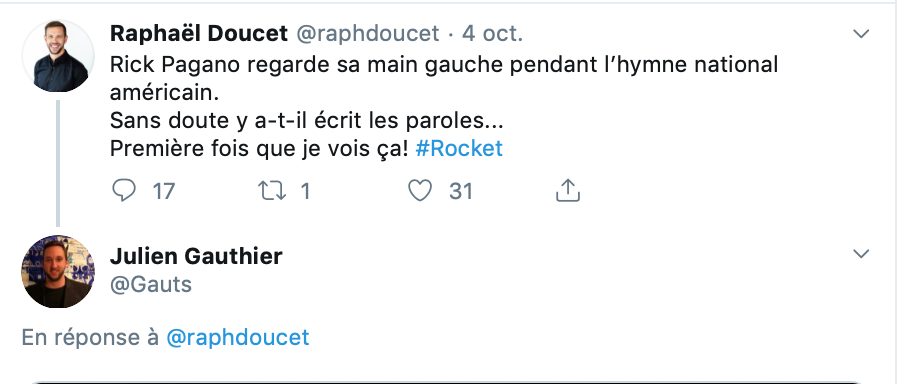The height and width of the screenshot is (384, 900).
Task: Click the @Gauts handle
Action: click(x=150, y=285)
